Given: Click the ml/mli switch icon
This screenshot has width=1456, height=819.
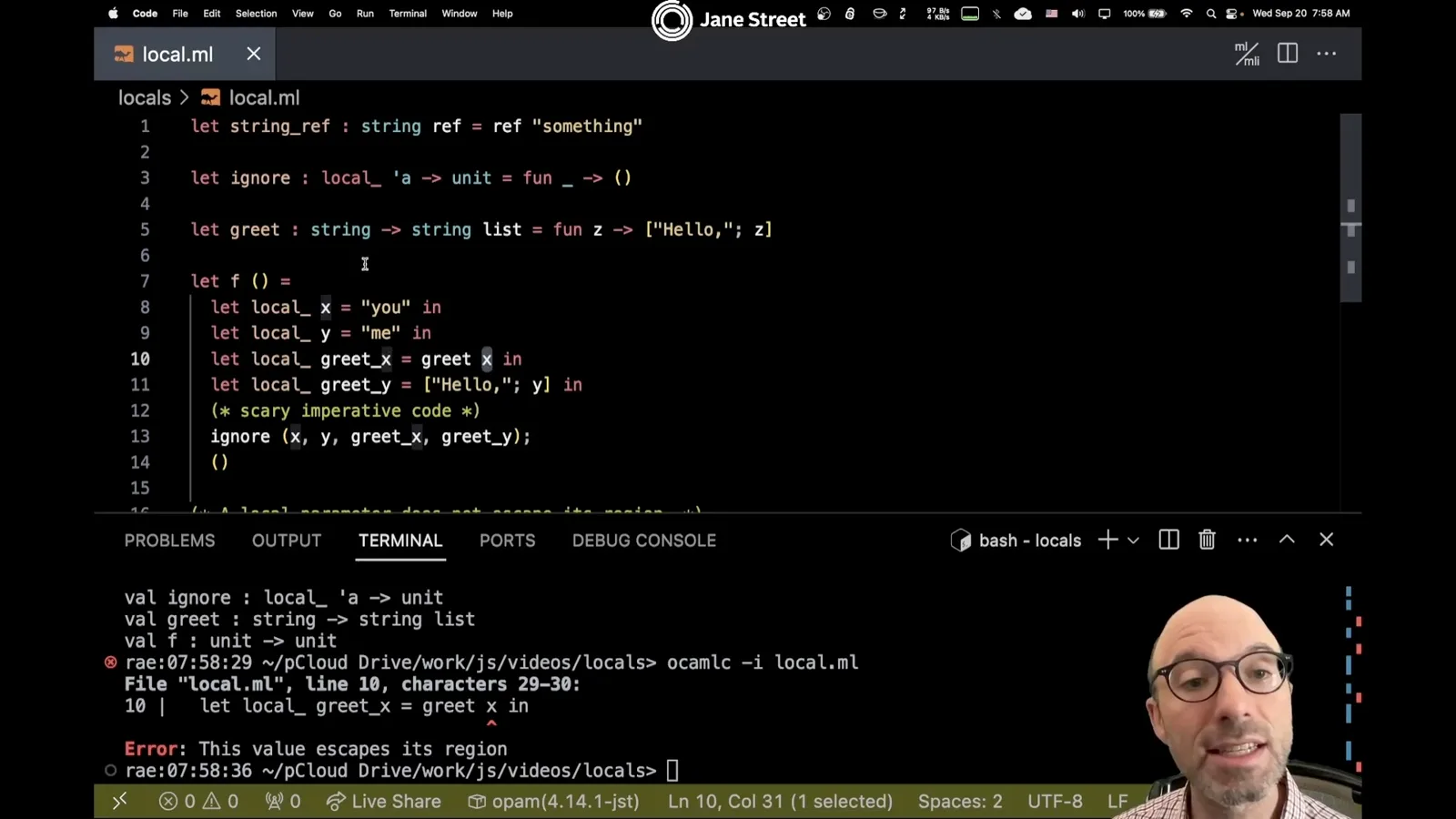Looking at the screenshot, I should [1247, 54].
